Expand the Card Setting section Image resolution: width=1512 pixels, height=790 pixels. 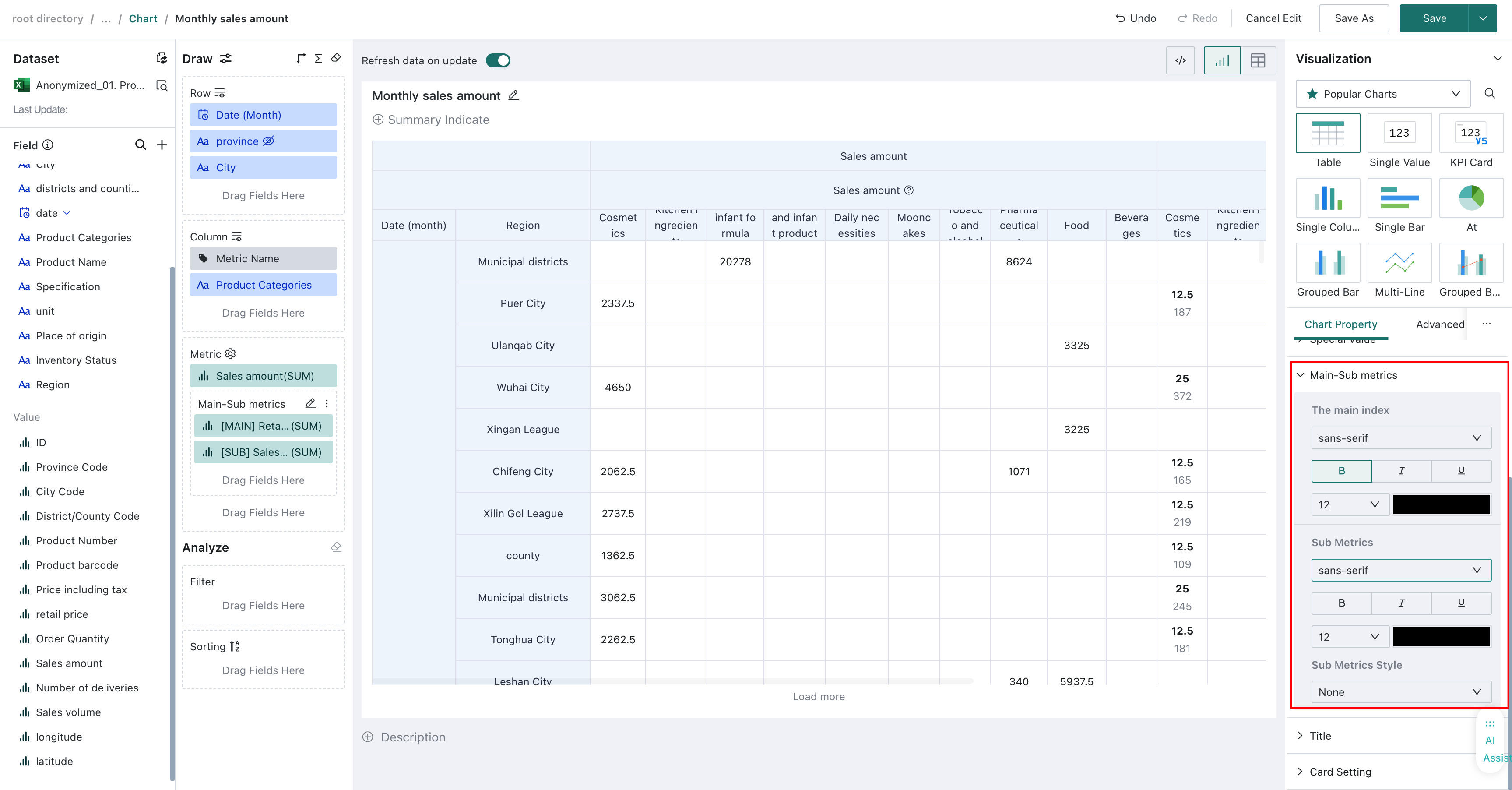[1340, 772]
